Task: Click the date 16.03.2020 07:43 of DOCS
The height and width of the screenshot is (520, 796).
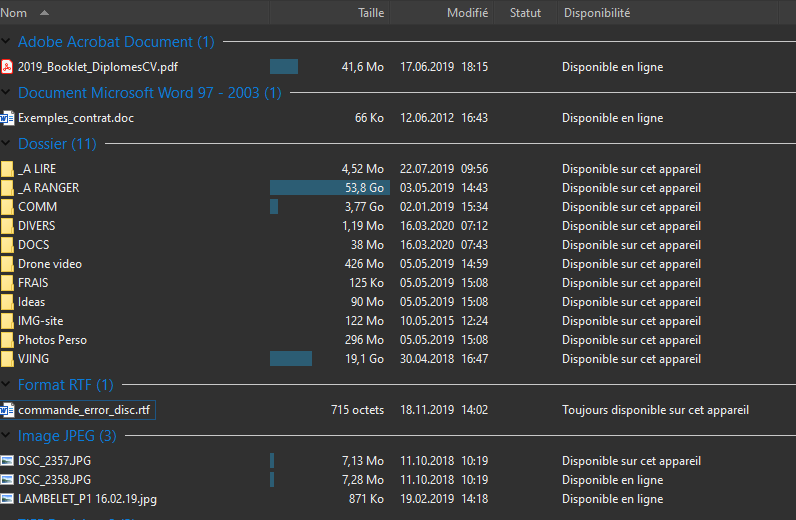Action: click(x=444, y=245)
